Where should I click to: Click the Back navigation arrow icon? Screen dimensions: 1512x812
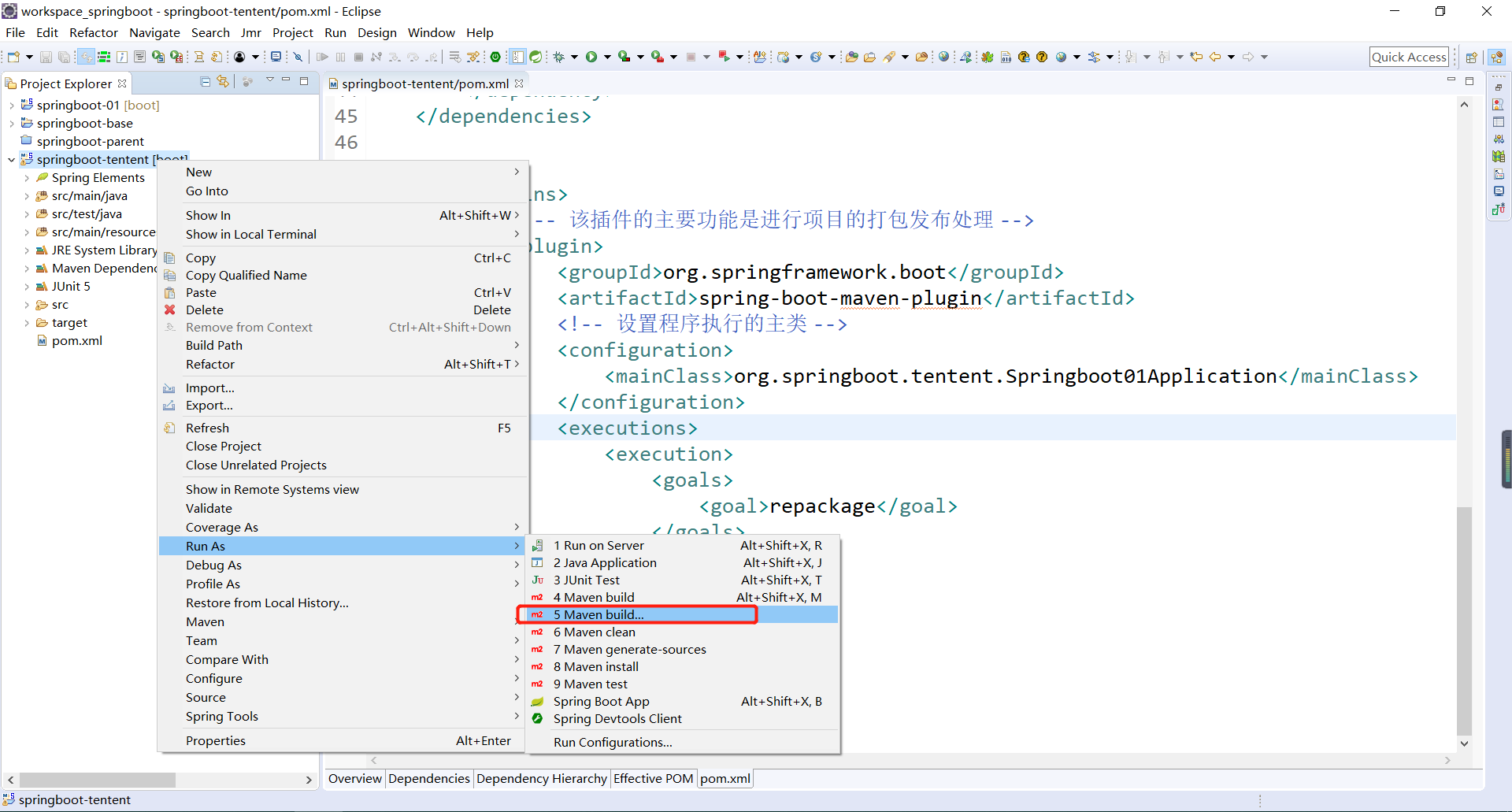pyautogui.click(x=1214, y=57)
